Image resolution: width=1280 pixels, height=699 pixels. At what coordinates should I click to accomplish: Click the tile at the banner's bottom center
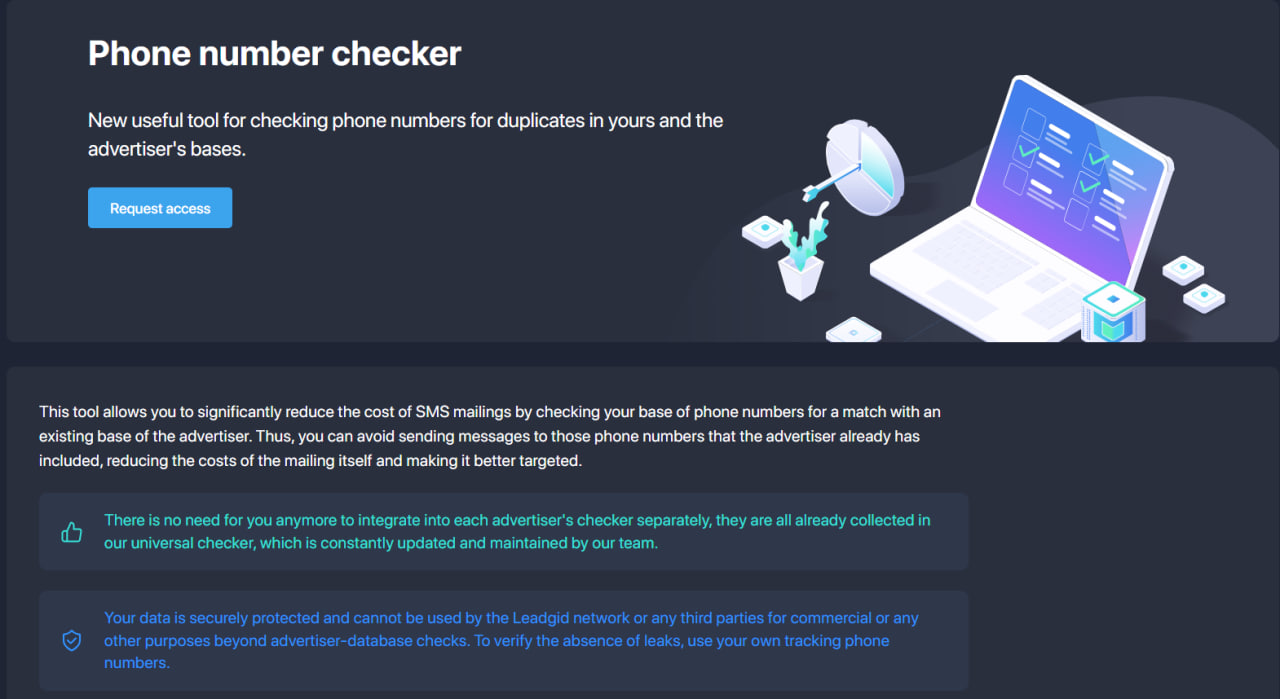pos(853,330)
